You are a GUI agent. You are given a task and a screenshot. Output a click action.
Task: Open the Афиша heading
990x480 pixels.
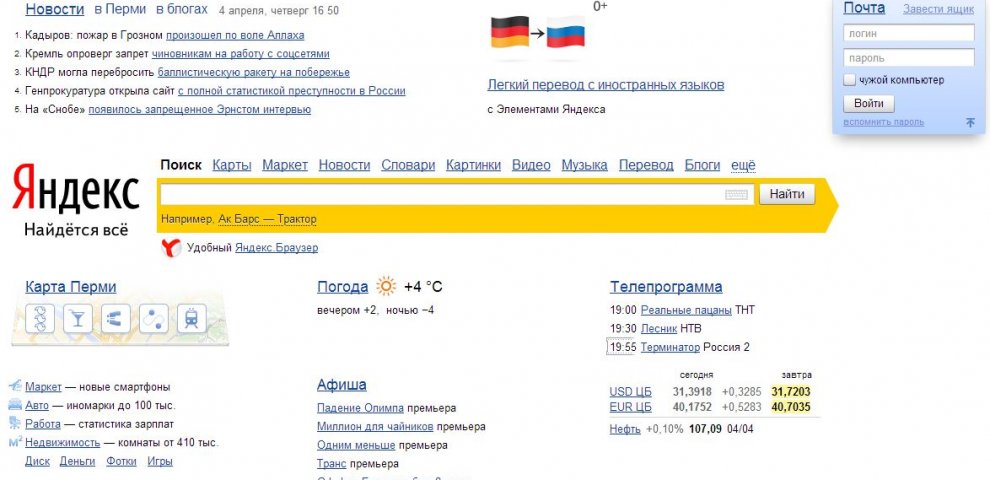click(342, 385)
